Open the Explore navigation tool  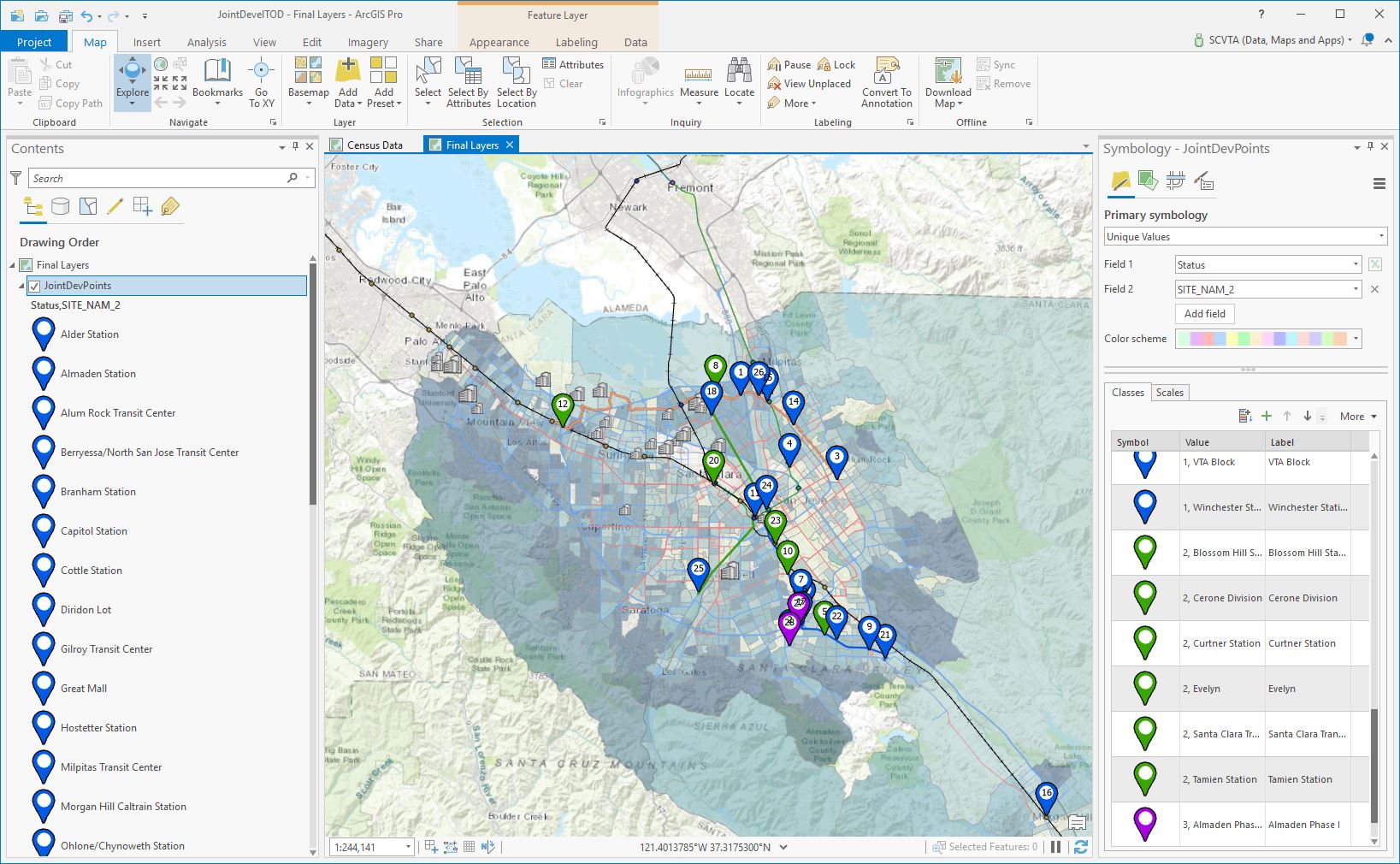133,83
